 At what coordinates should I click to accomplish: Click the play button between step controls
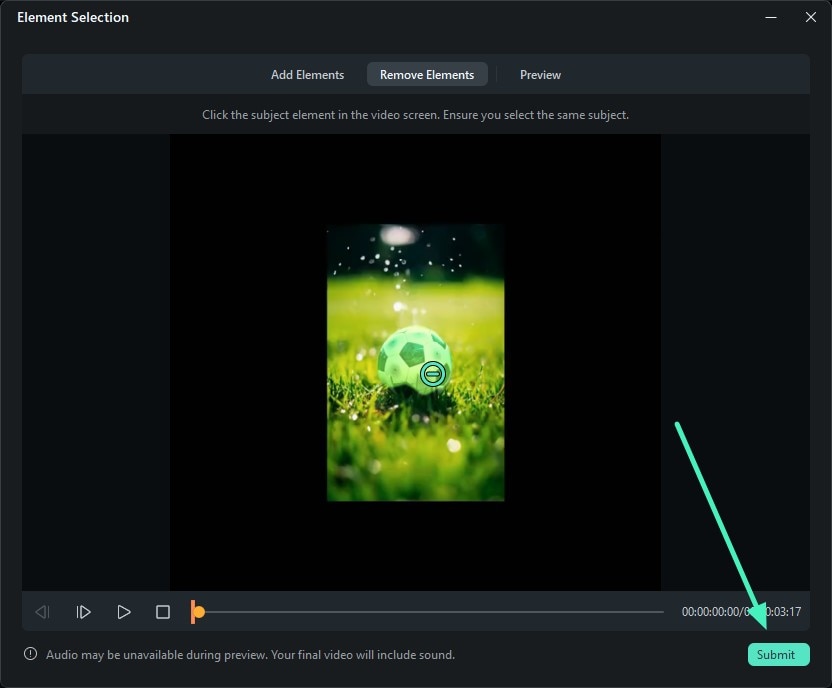click(x=123, y=611)
